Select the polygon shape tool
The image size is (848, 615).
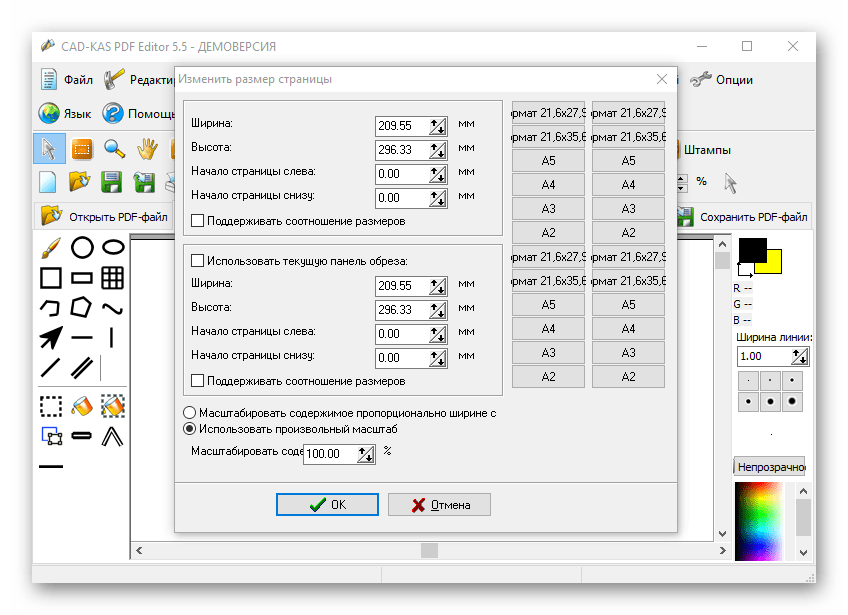81,308
